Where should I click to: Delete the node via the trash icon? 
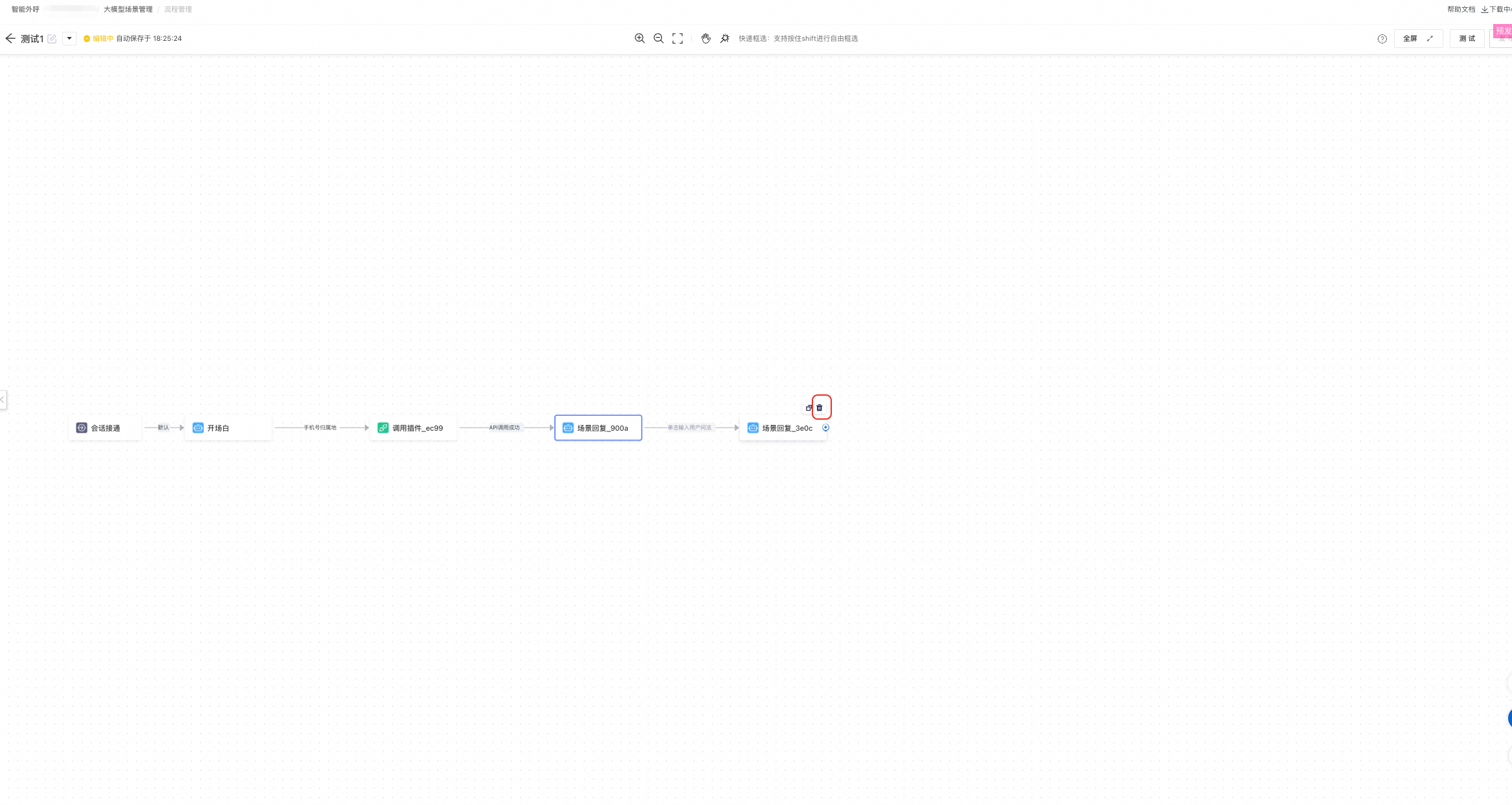coord(820,408)
